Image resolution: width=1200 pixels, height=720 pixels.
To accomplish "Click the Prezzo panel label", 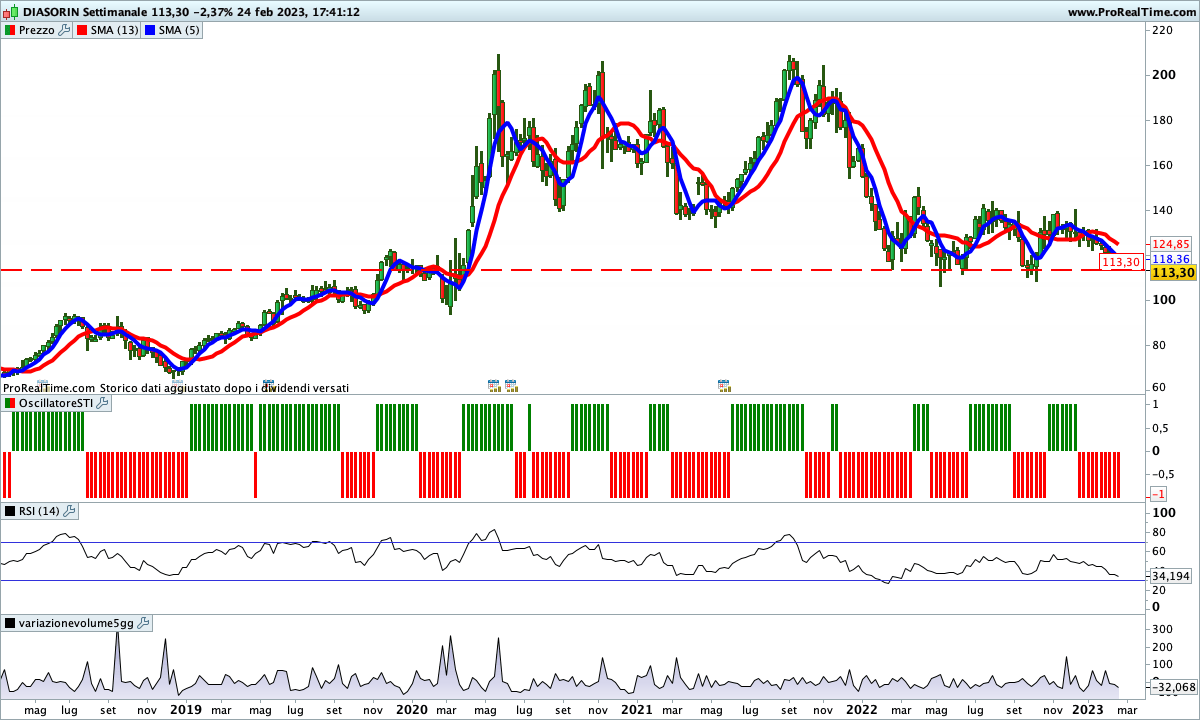I will point(37,30).
